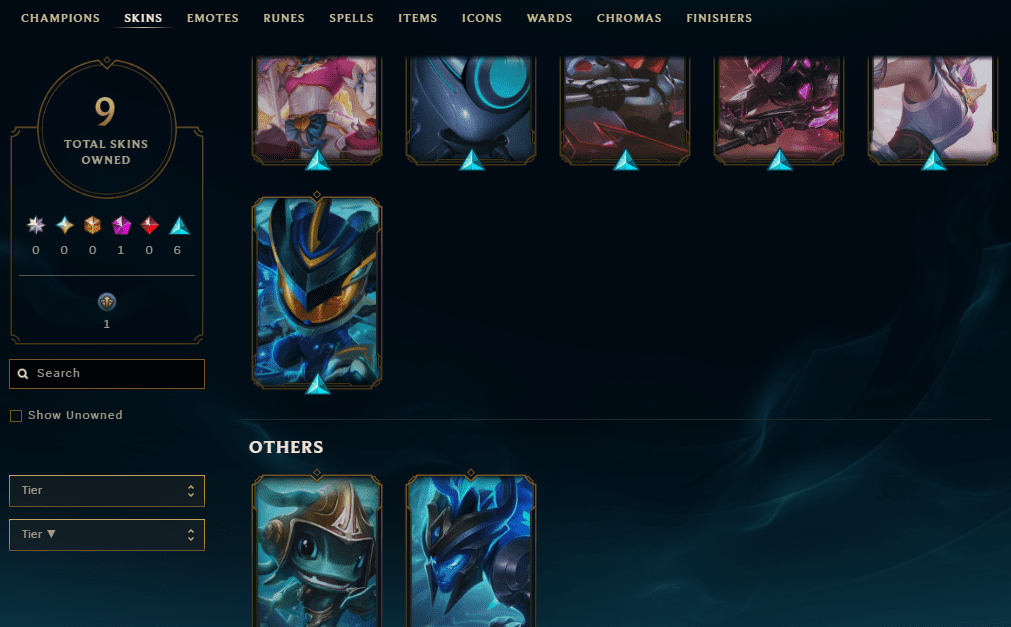Open the Finishers tab
1011x627 pixels.
719,18
